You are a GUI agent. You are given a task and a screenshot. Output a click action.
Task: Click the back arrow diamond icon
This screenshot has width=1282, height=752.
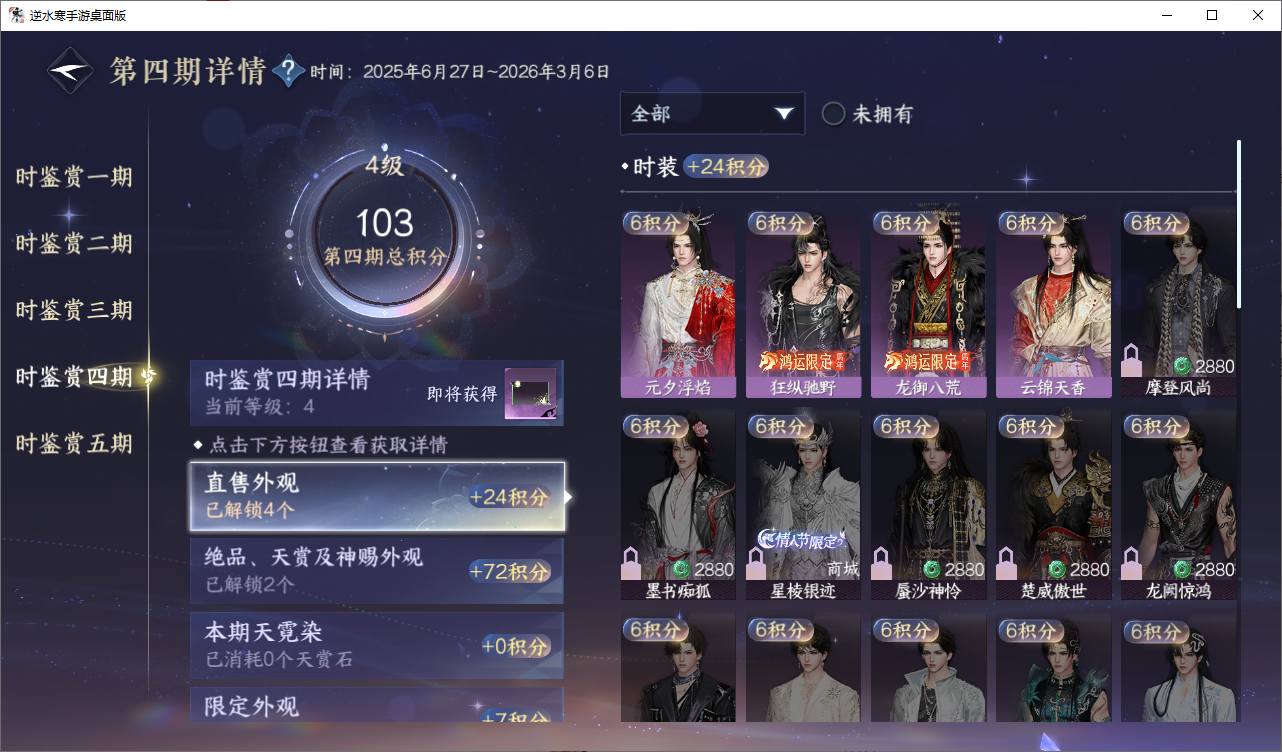(71, 70)
